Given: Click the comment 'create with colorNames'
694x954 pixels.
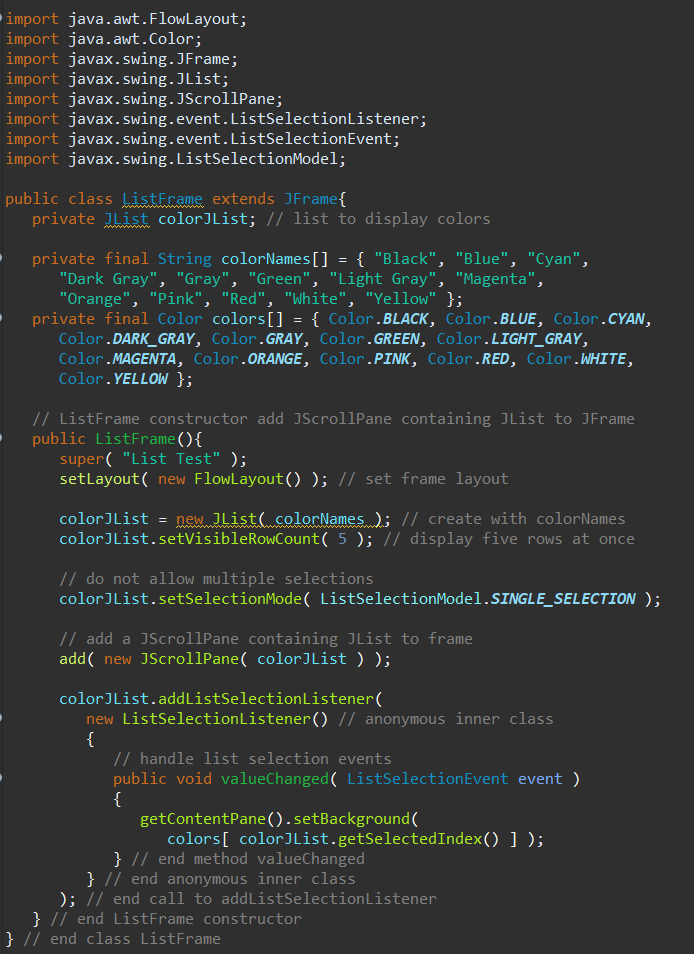Looking at the screenshot, I should 513,520.
